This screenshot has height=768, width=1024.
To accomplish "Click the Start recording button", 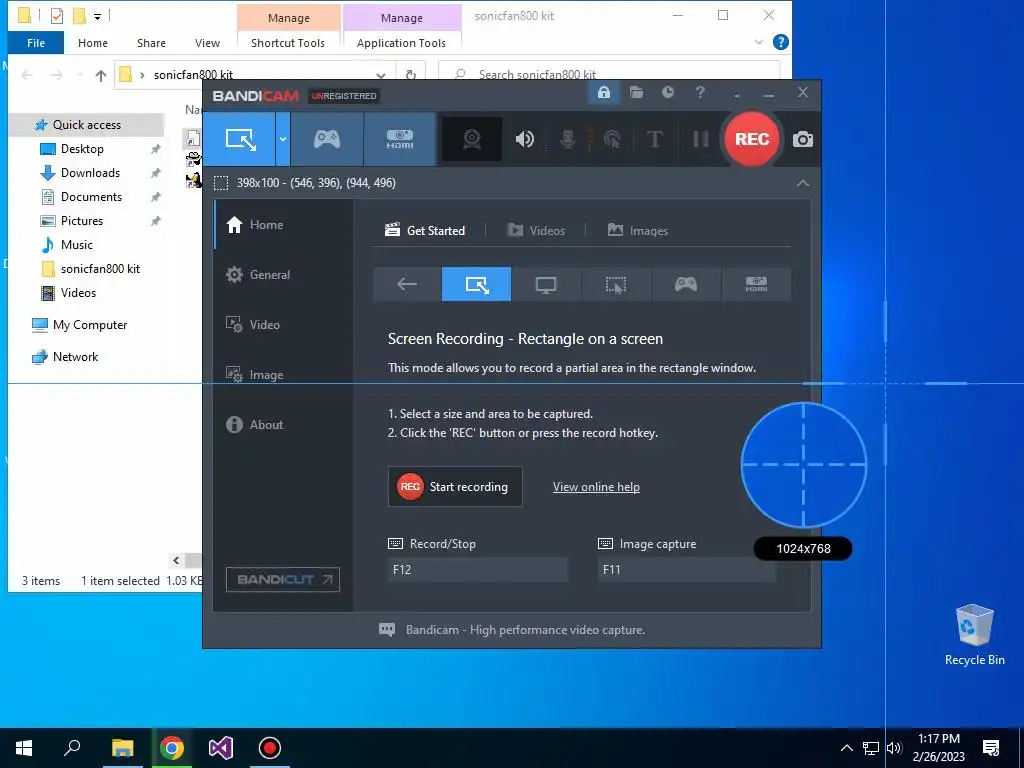I will click(x=455, y=487).
